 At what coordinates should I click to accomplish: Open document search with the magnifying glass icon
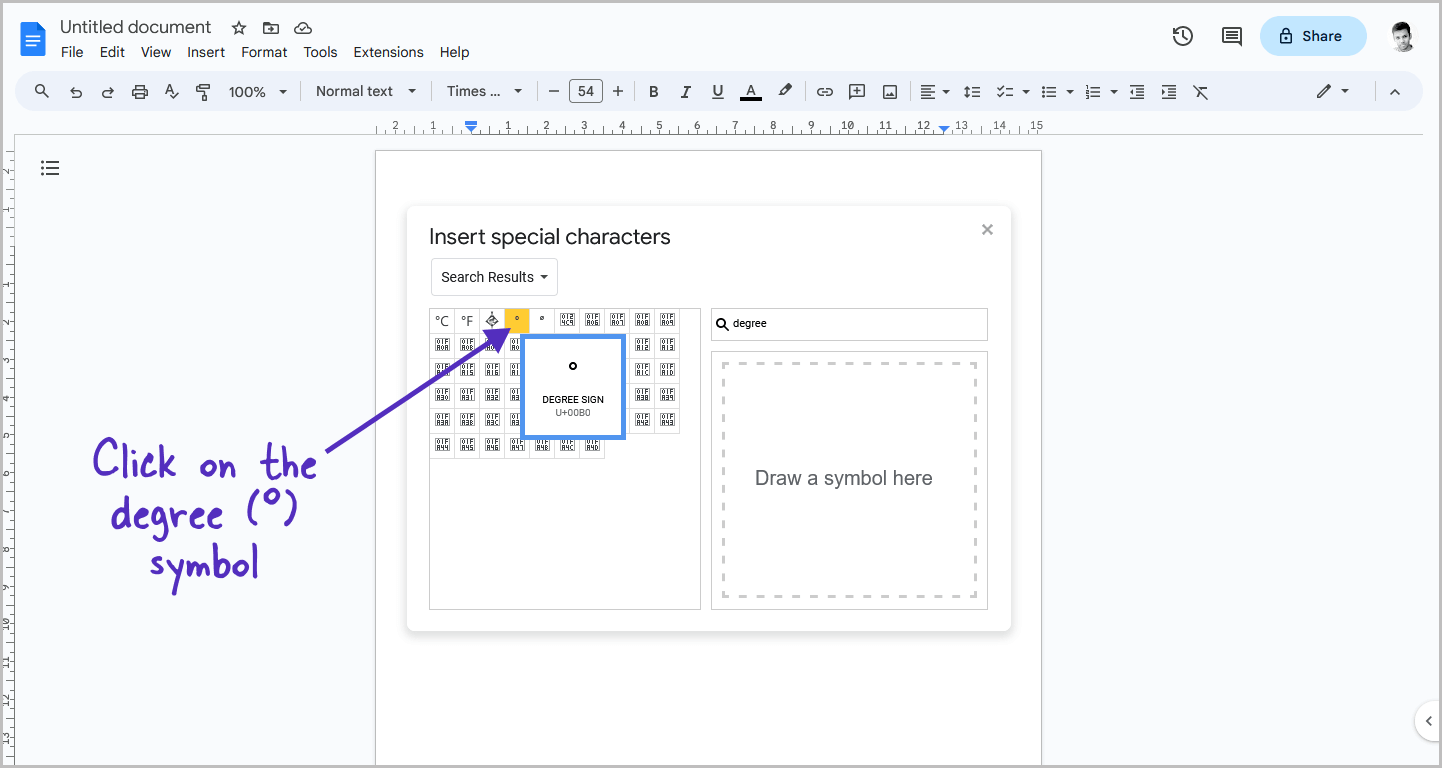click(41, 91)
